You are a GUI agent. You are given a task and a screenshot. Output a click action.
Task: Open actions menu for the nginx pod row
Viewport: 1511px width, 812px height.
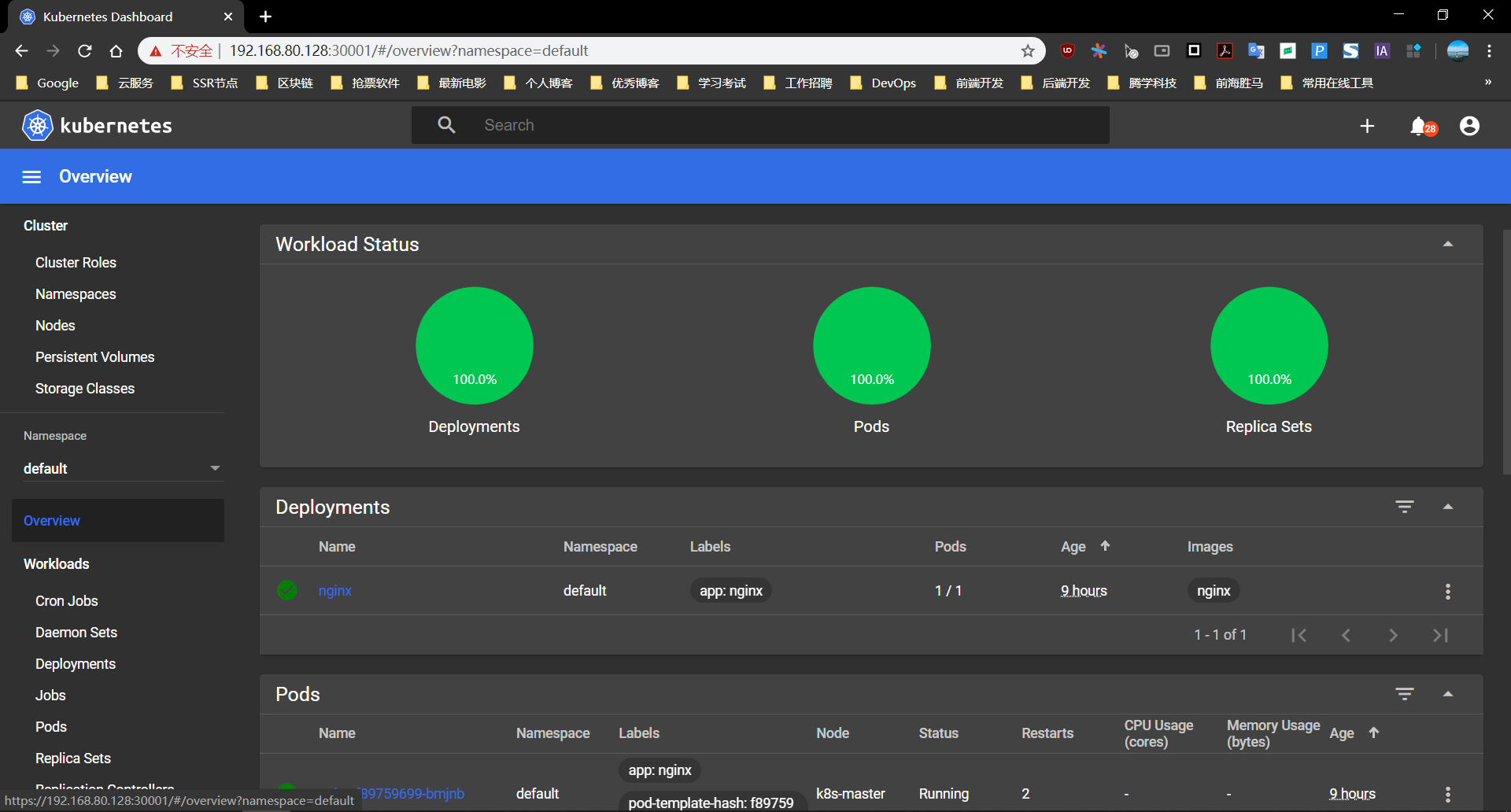[1448, 794]
